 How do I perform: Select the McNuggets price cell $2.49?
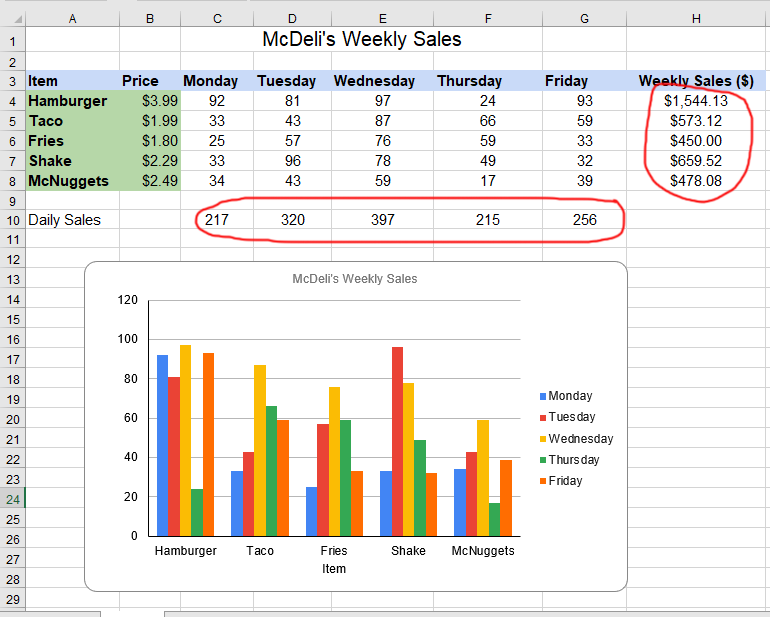pos(149,181)
